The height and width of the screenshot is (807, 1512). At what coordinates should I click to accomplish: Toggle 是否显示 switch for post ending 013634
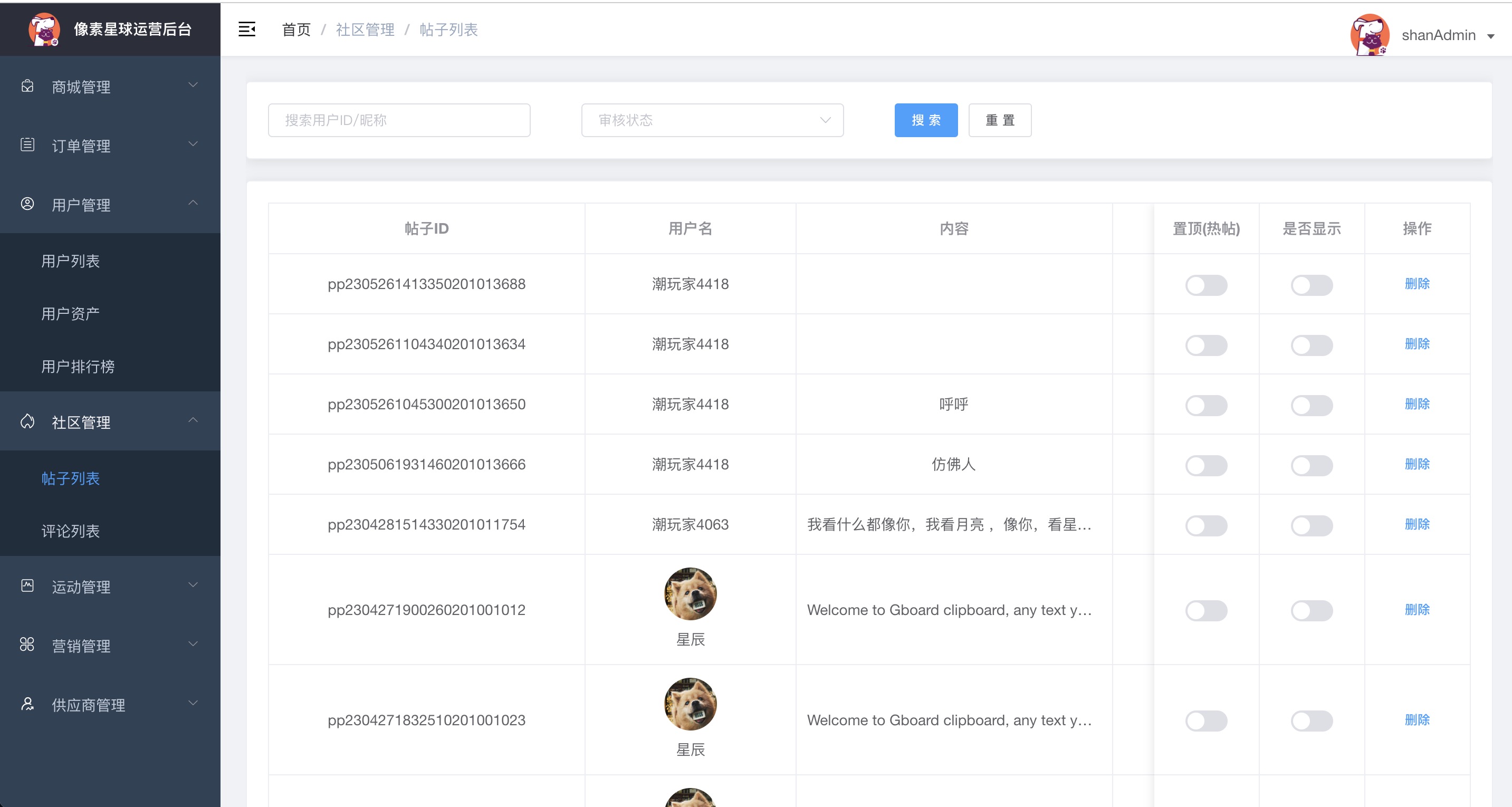click(x=1311, y=345)
